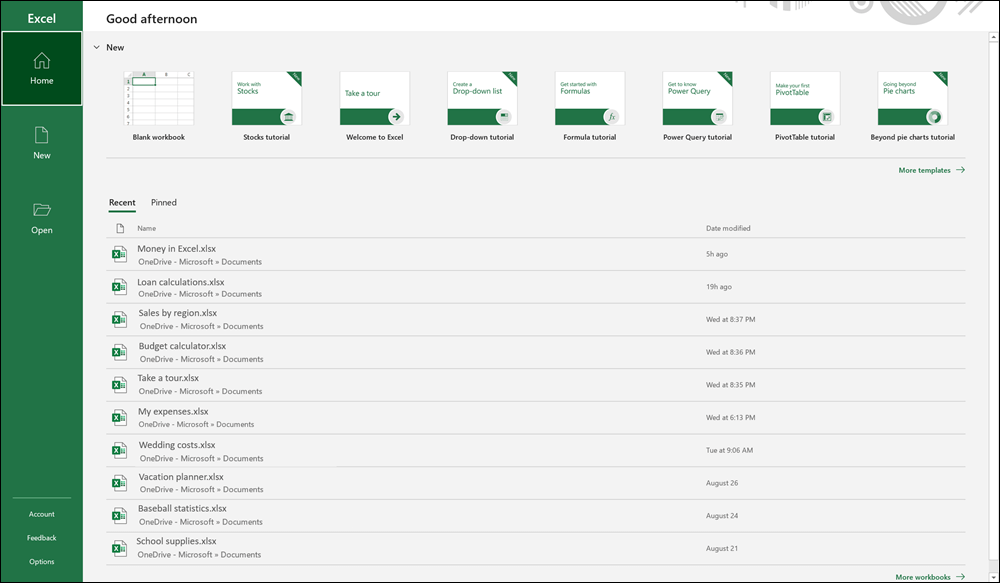Open the PivotTable tutorial template
The height and width of the screenshot is (583, 1000).
805,106
